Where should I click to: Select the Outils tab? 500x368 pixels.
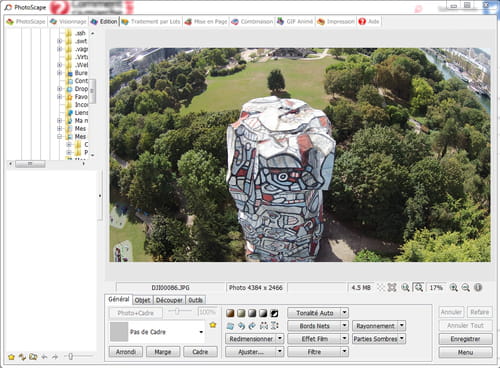[195, 300]
